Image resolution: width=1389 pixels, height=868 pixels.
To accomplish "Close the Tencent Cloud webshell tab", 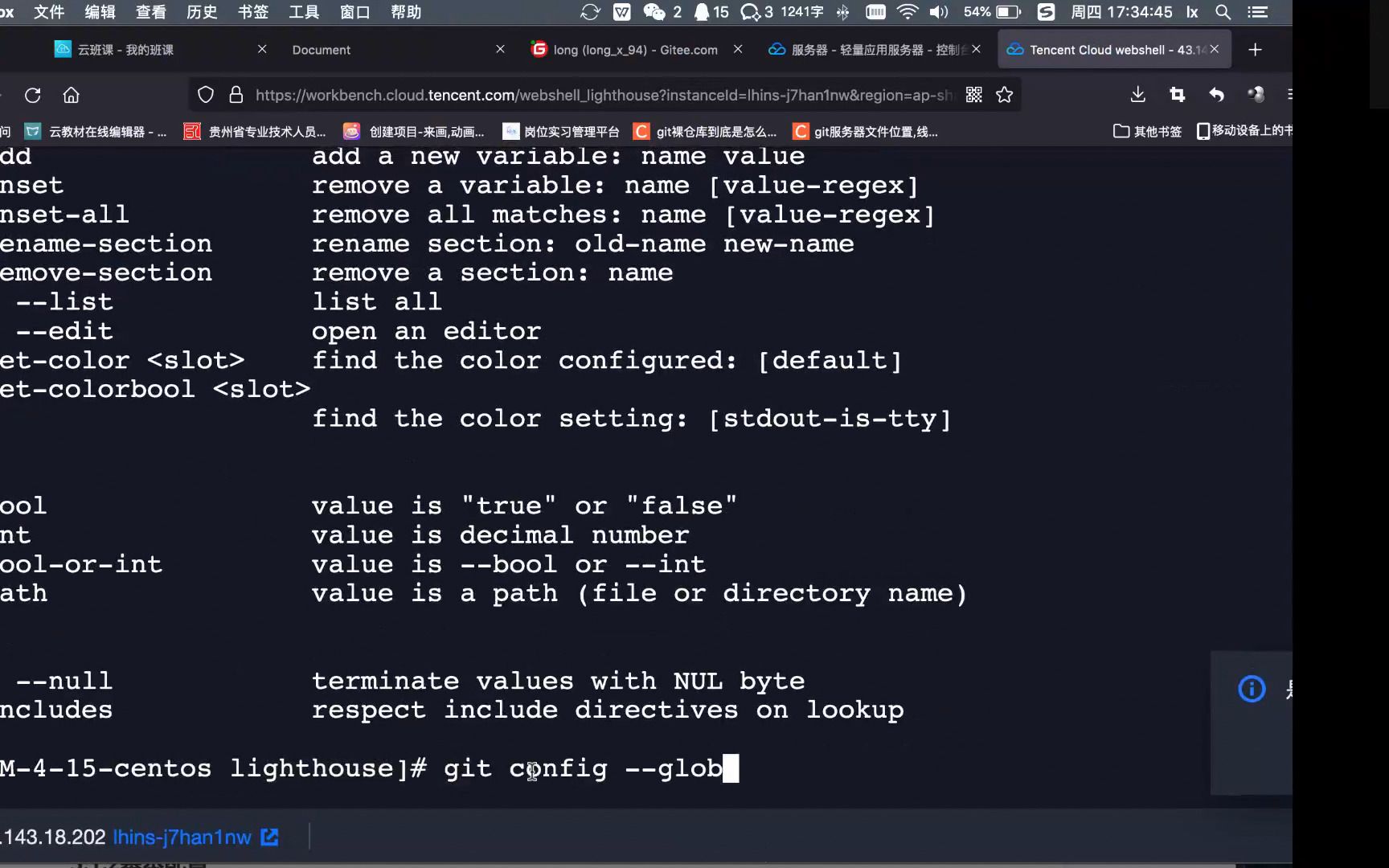I will 1215,49.
